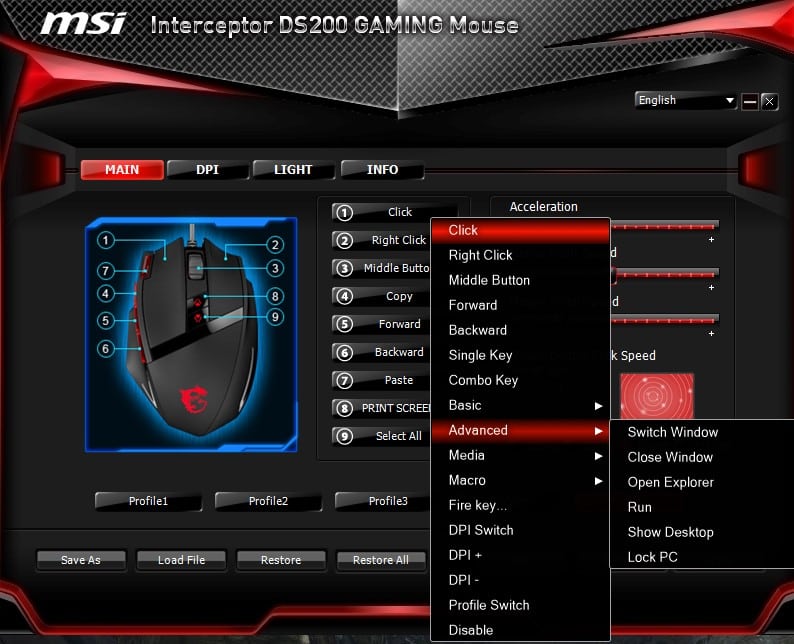Click the Load File button
The height and width of the screenshot is (644, 794).
(181, 560)
